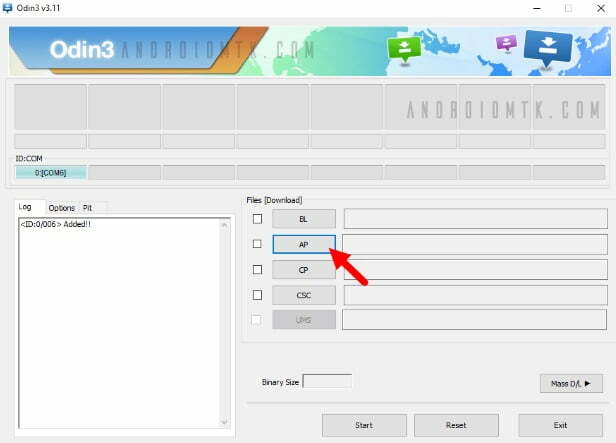Click the Binary Size field
Viewport: 616px width, 443px height.
(x=327, y=381)
